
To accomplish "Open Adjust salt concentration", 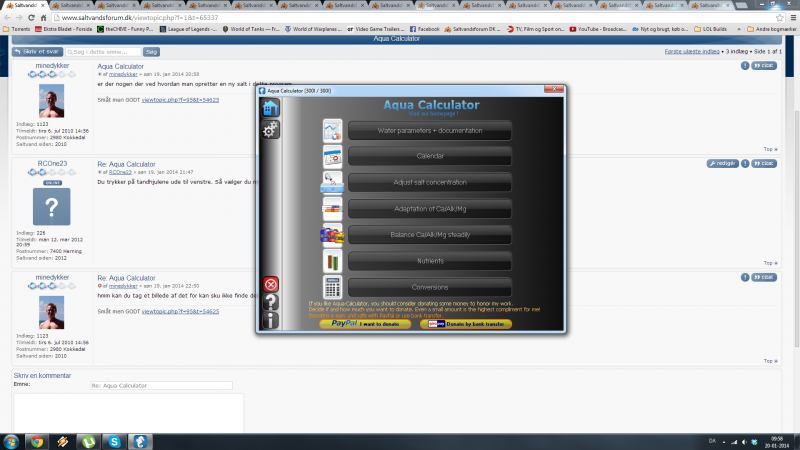I will click(430, 183).
